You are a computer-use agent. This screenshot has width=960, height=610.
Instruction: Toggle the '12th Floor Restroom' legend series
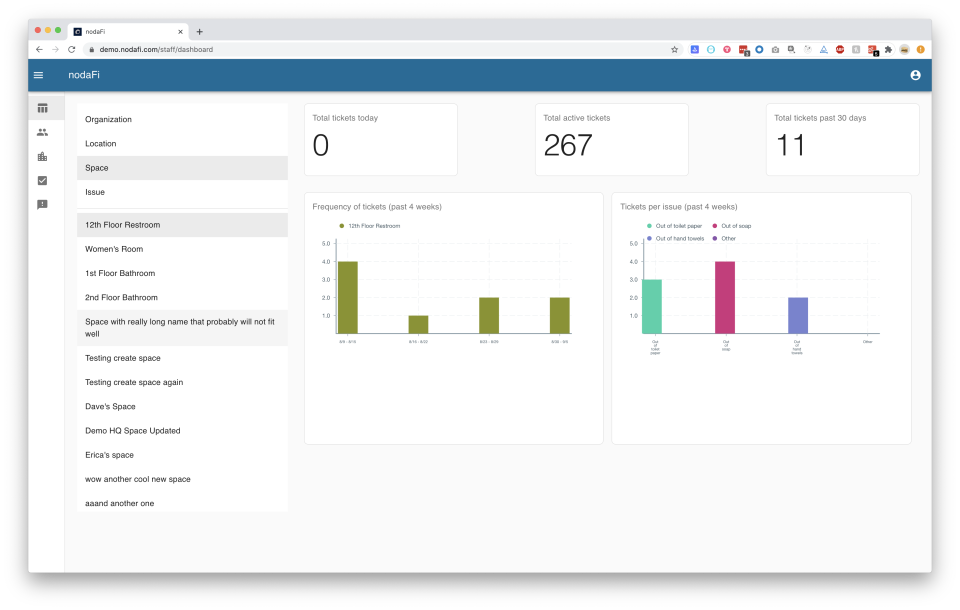click(x=372, y=226)
